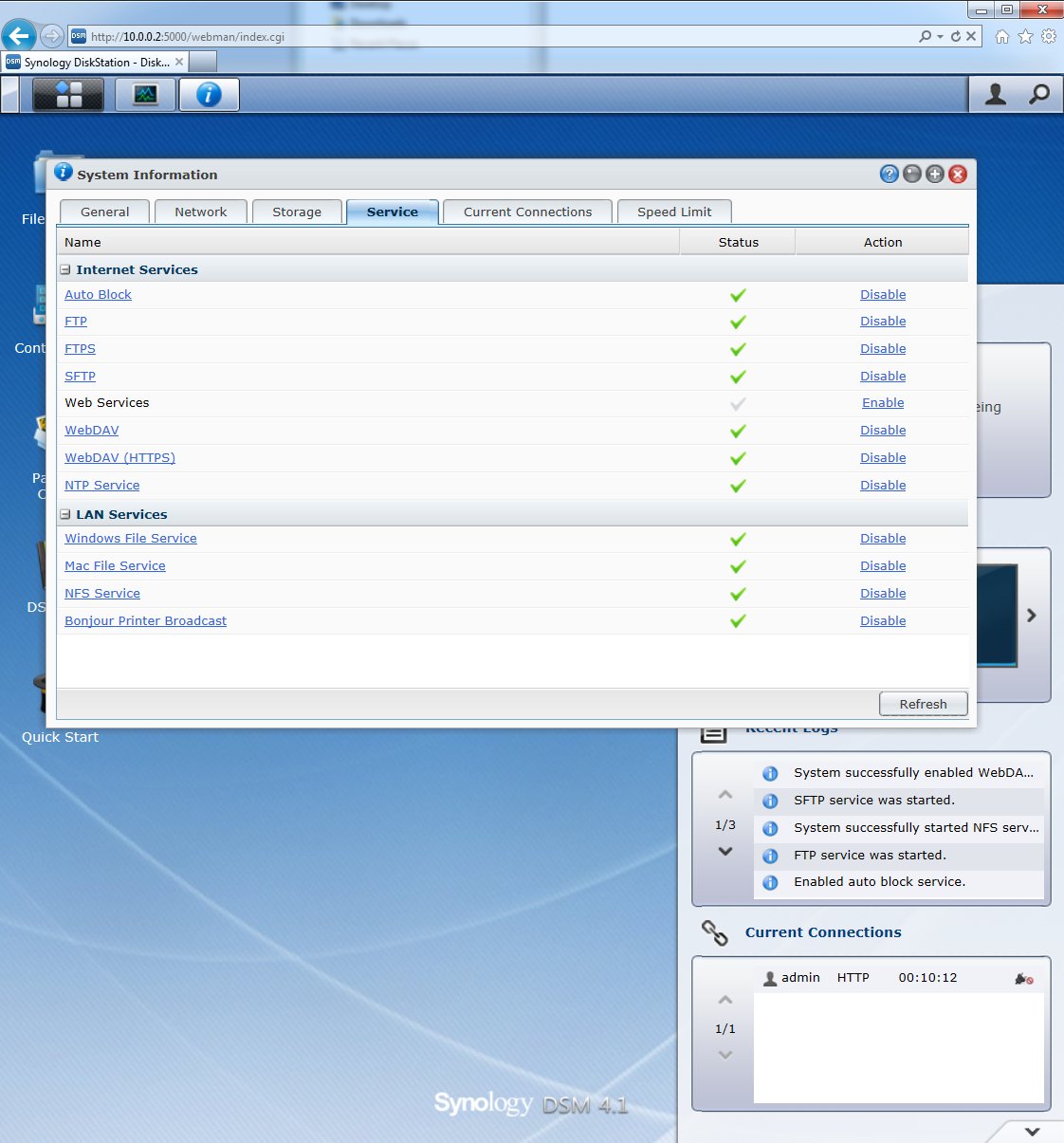Viewport: 1064px width, 1143px height.
Task: Expand the widget panel bottom chevron
Action: pos(1033,1131)
